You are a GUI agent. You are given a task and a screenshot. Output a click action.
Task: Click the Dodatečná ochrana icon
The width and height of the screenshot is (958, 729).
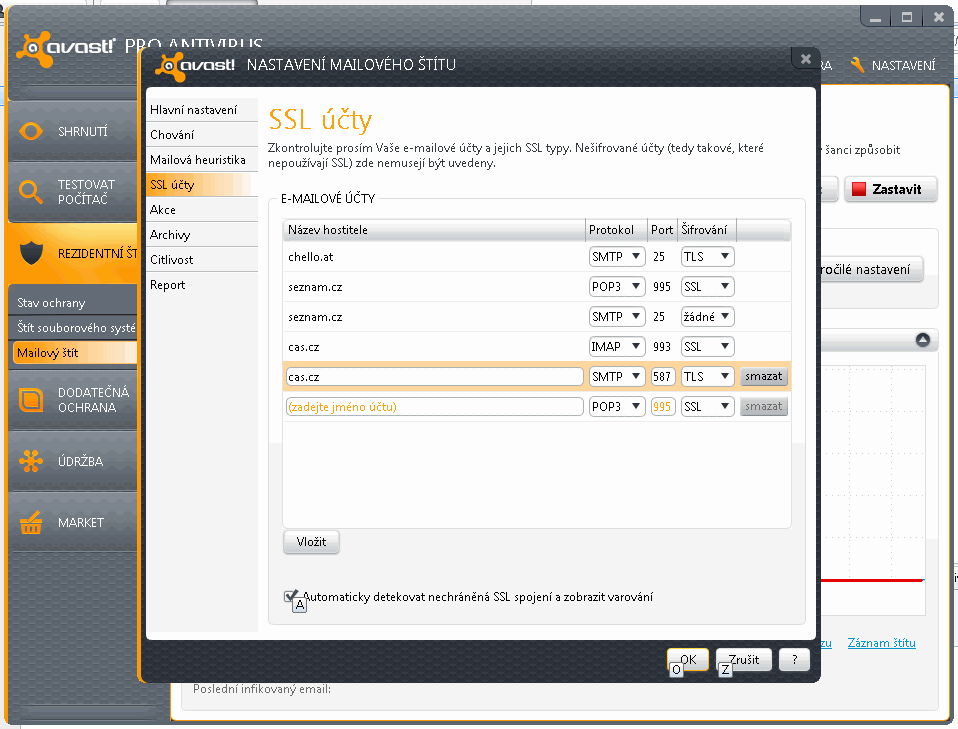click(31, 400)
